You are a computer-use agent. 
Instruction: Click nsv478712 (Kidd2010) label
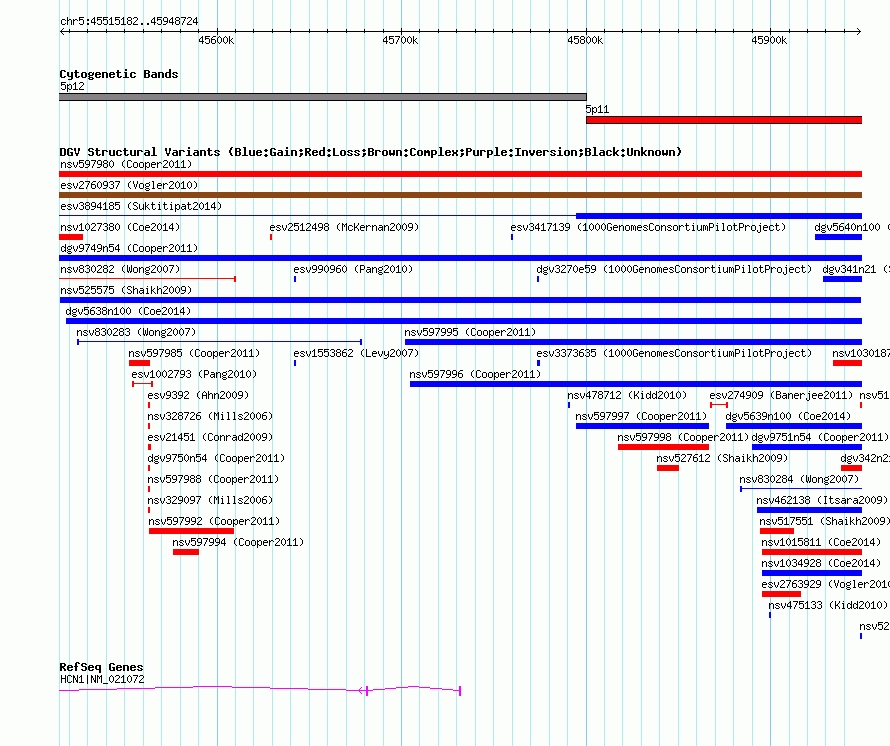coord(627,396)
